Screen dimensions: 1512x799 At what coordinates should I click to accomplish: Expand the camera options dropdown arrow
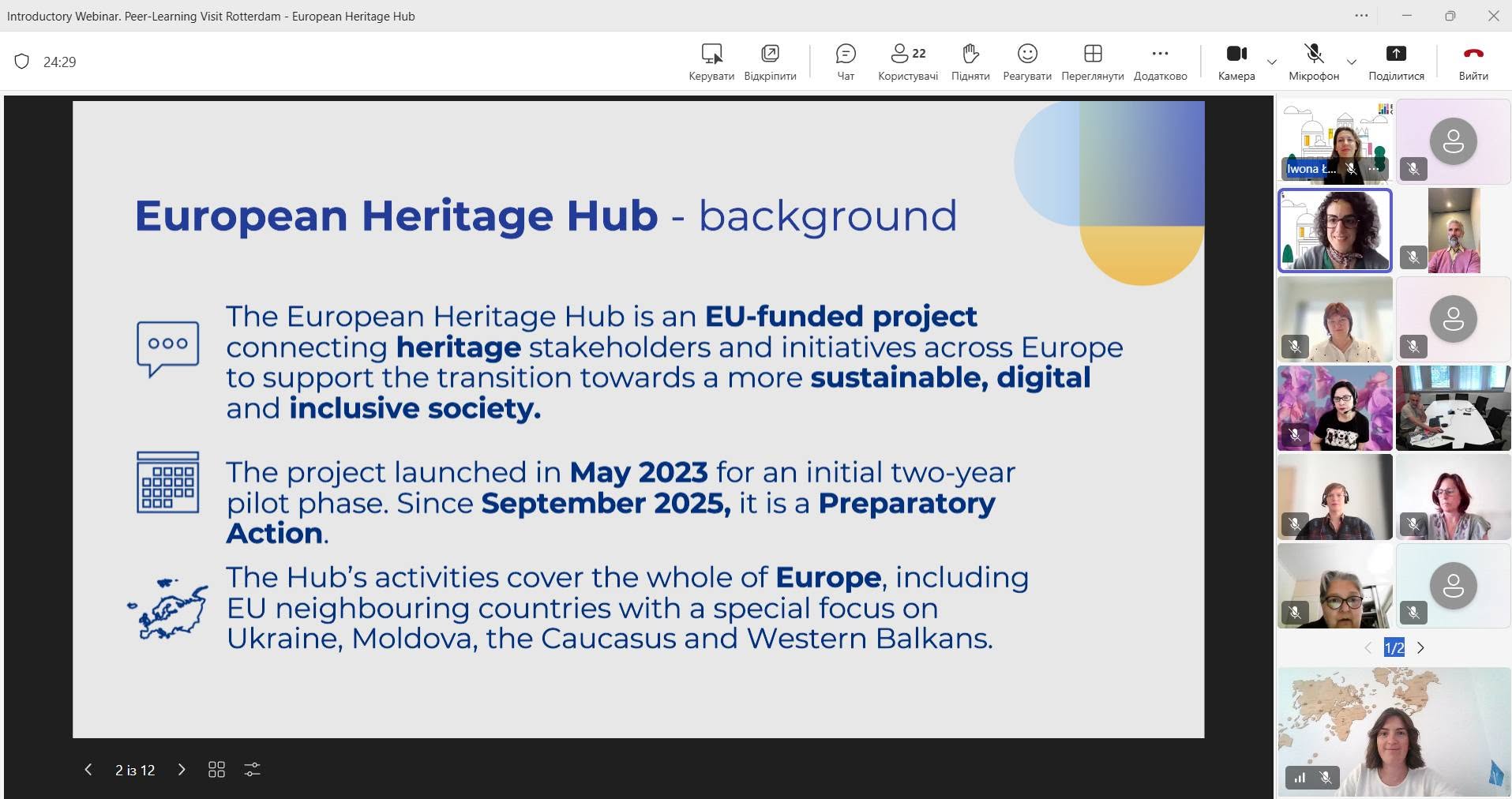[x=1272, y=62]
